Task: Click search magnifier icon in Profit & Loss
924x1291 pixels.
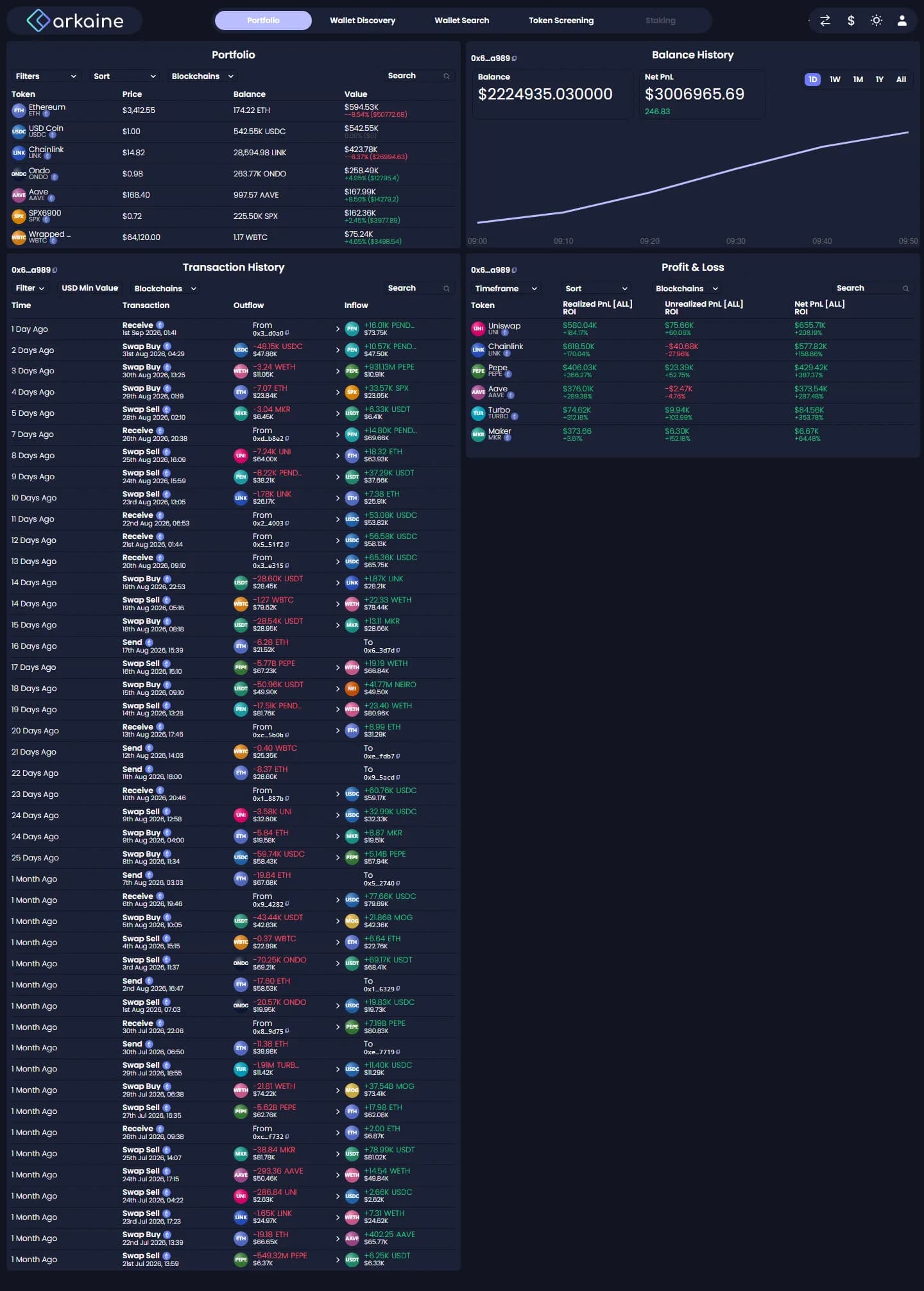Action: [905, 289]
